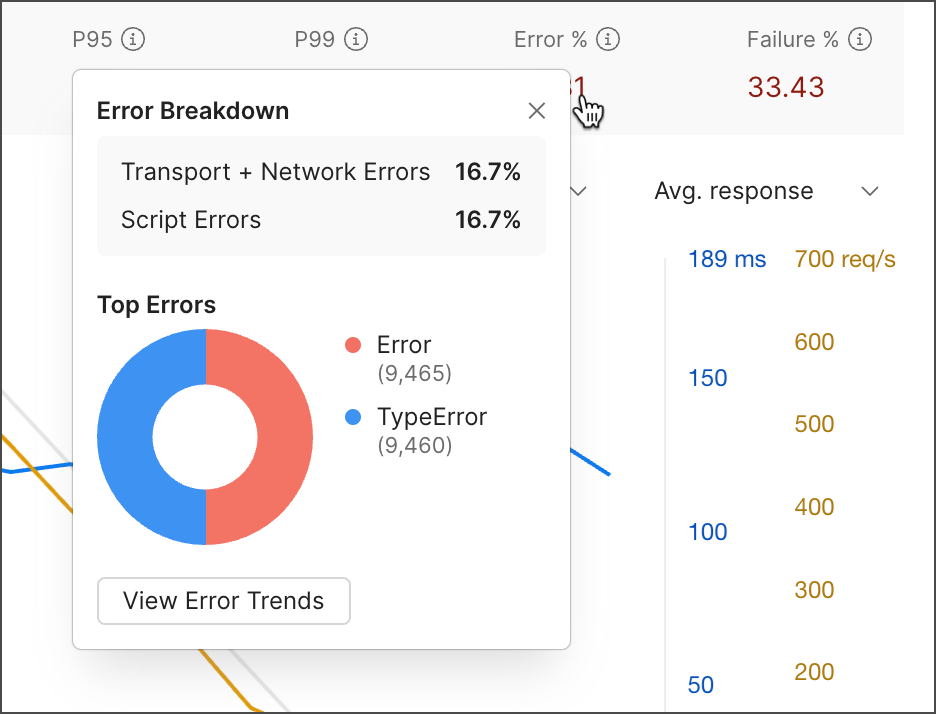Click the P95 info icon

[135, 39]
